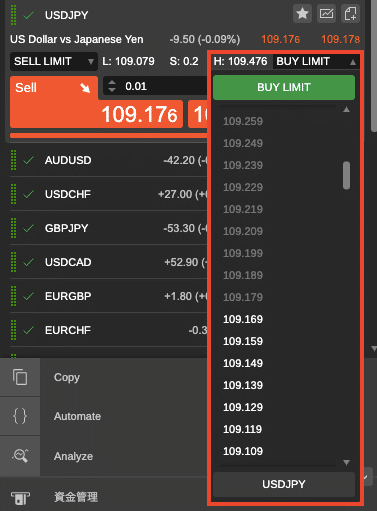Click the Analyze magnifier icon

pos(20,455)
